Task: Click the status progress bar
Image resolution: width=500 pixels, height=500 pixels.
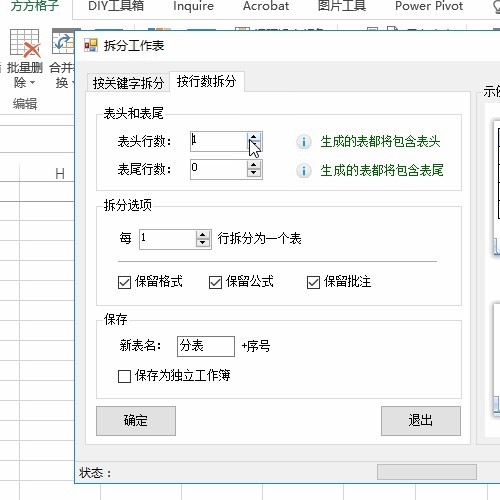Action: (x=427, y=472)
